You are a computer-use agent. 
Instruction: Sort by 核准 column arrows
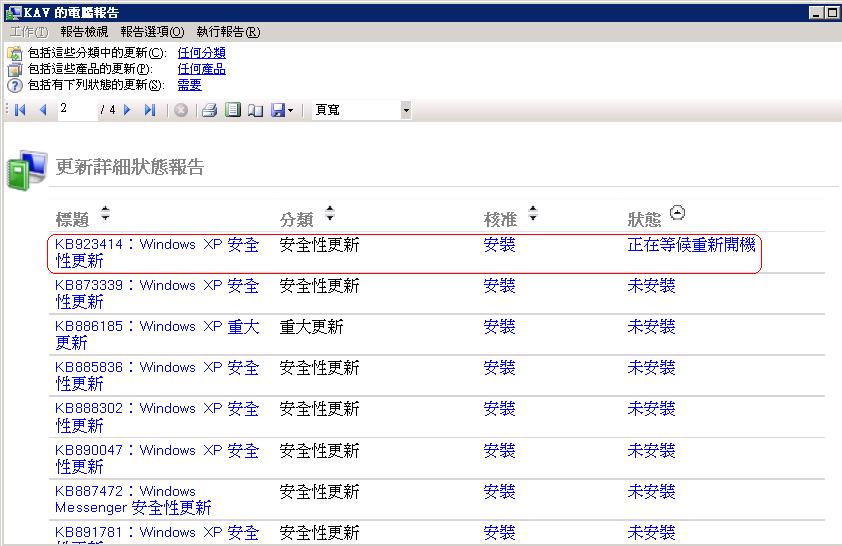point(532,213)
